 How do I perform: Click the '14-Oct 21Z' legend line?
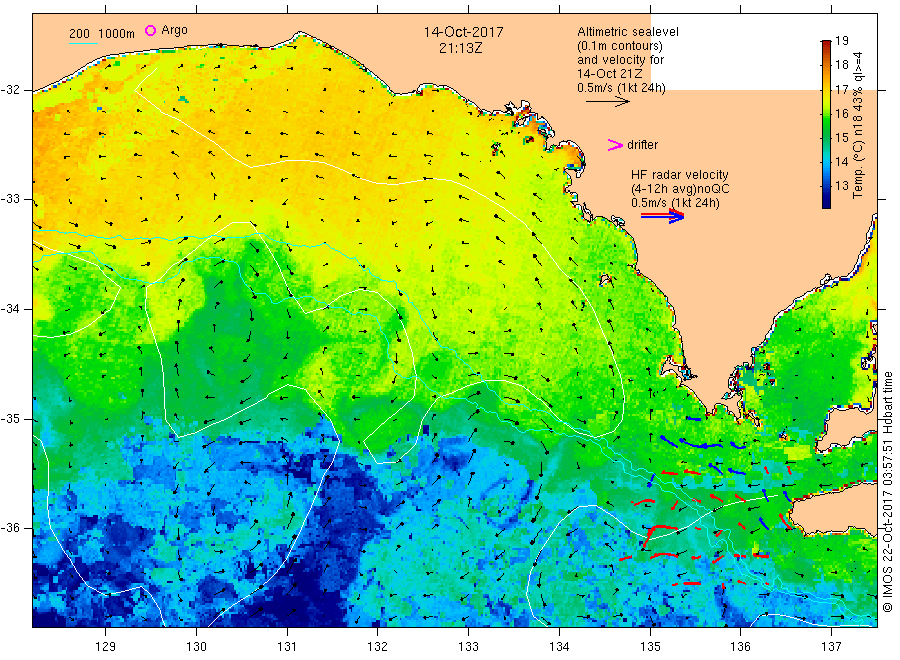[x=610, y=73]
